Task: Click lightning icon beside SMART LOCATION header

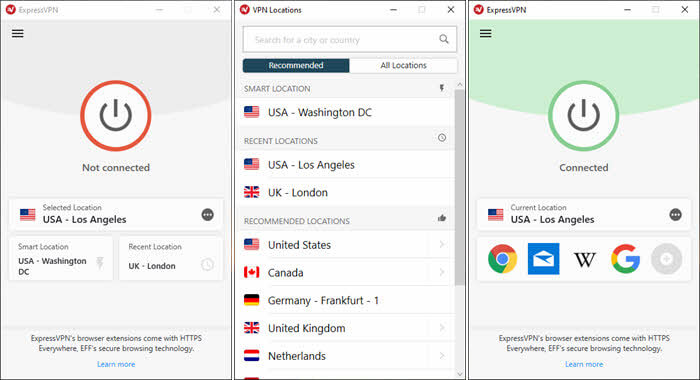Action: (x=442, y=88)
